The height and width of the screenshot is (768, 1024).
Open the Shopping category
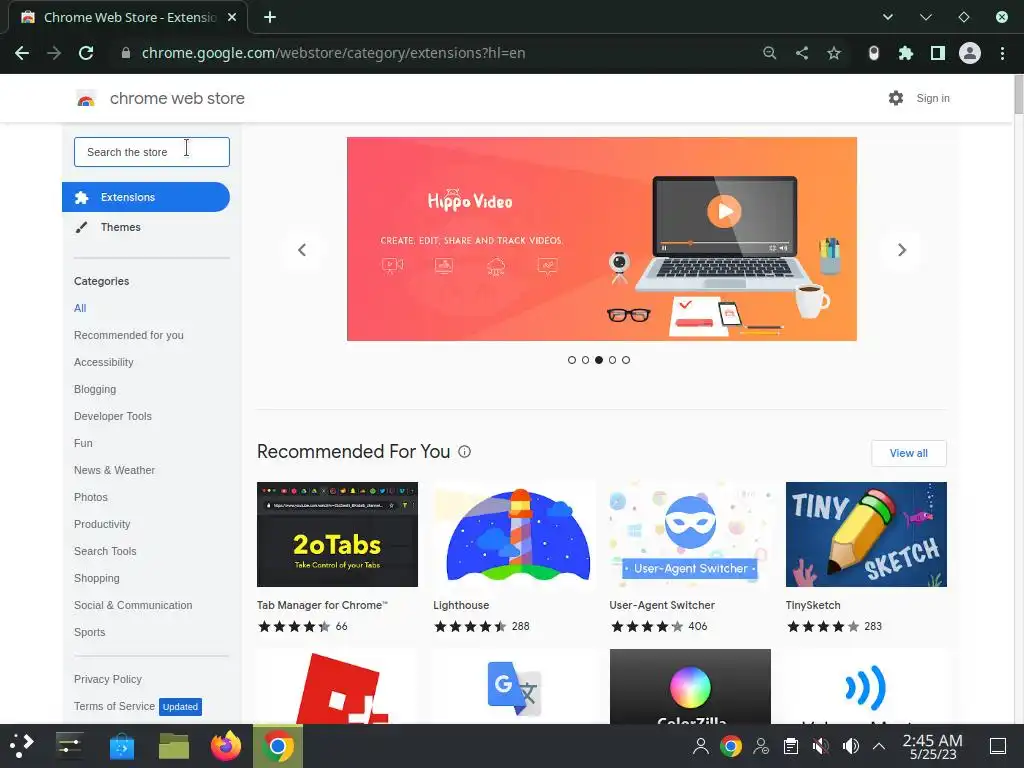point(97,579)
